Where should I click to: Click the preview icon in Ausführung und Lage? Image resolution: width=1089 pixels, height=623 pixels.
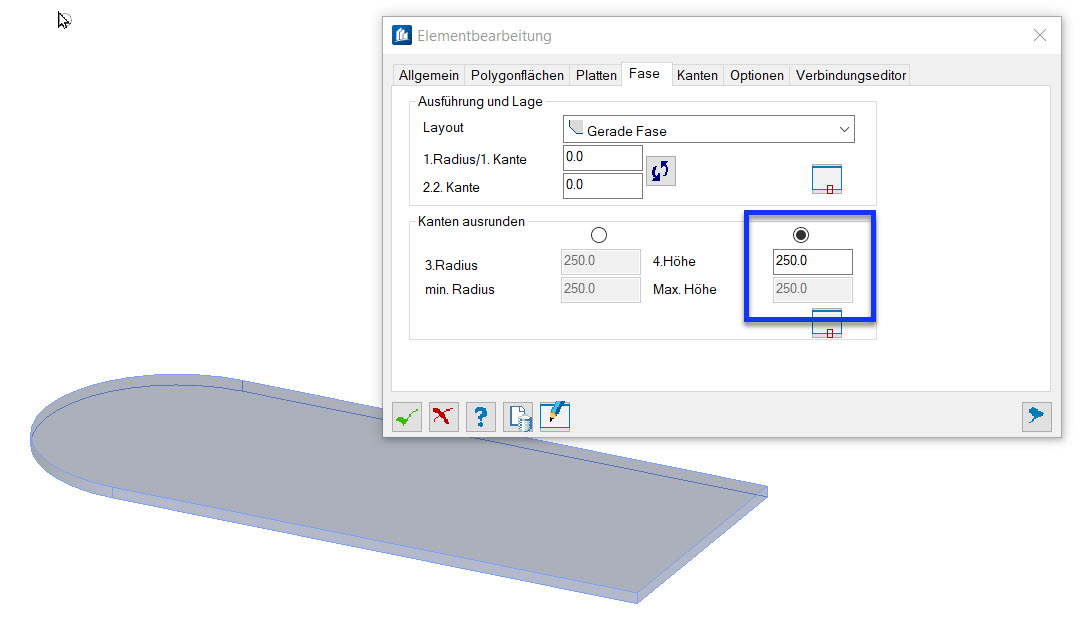click(x=826, y=179)
